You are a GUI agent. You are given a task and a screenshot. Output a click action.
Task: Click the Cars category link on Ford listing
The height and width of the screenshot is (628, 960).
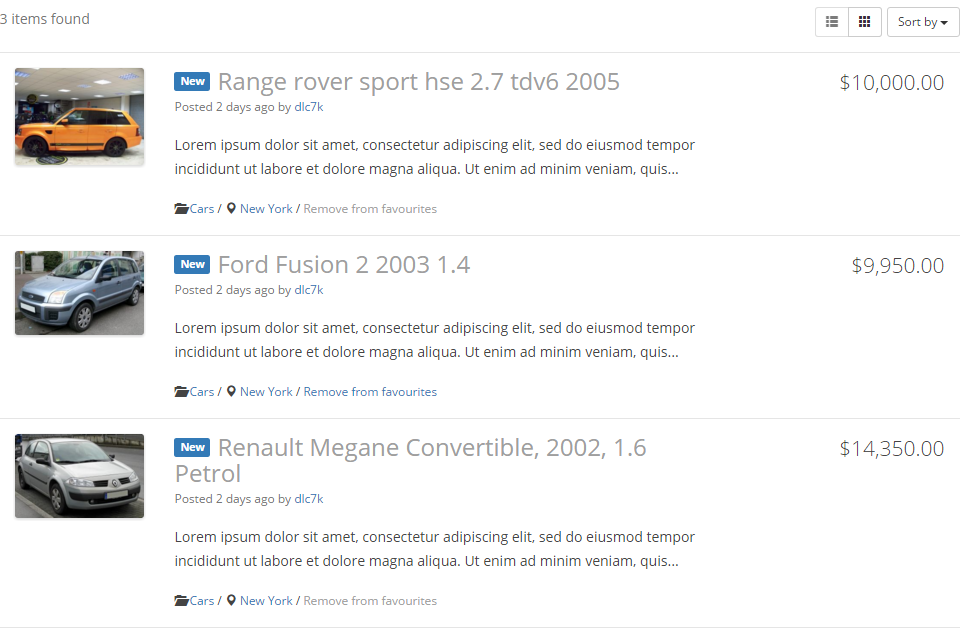pyautogui.click(x=200, y=391)
